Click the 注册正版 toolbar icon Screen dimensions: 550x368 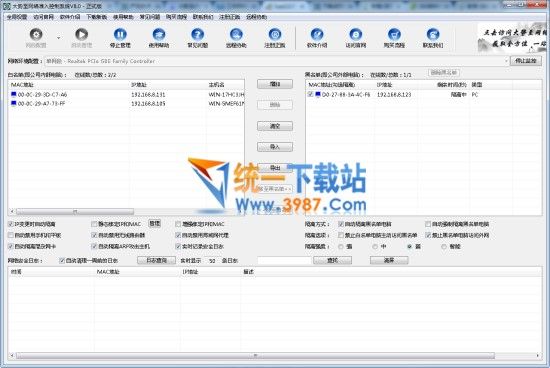(275, 34)
